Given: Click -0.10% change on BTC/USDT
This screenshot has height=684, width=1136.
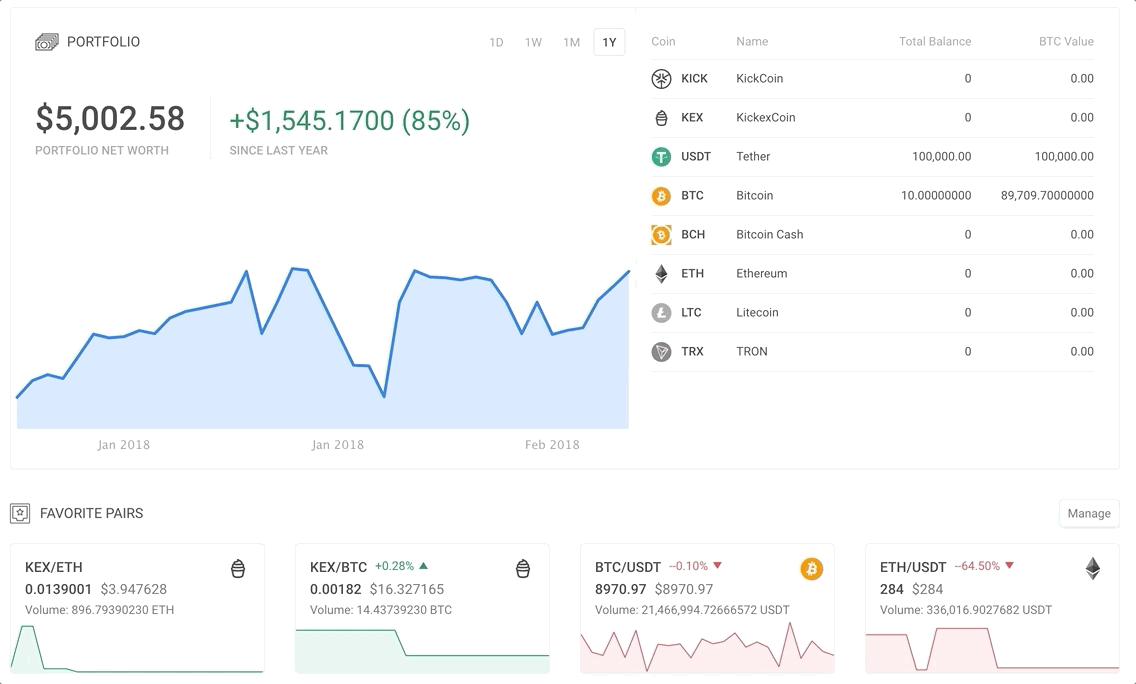Looking at the screenshot, I should pyautogui.click(x=688, y=566).
